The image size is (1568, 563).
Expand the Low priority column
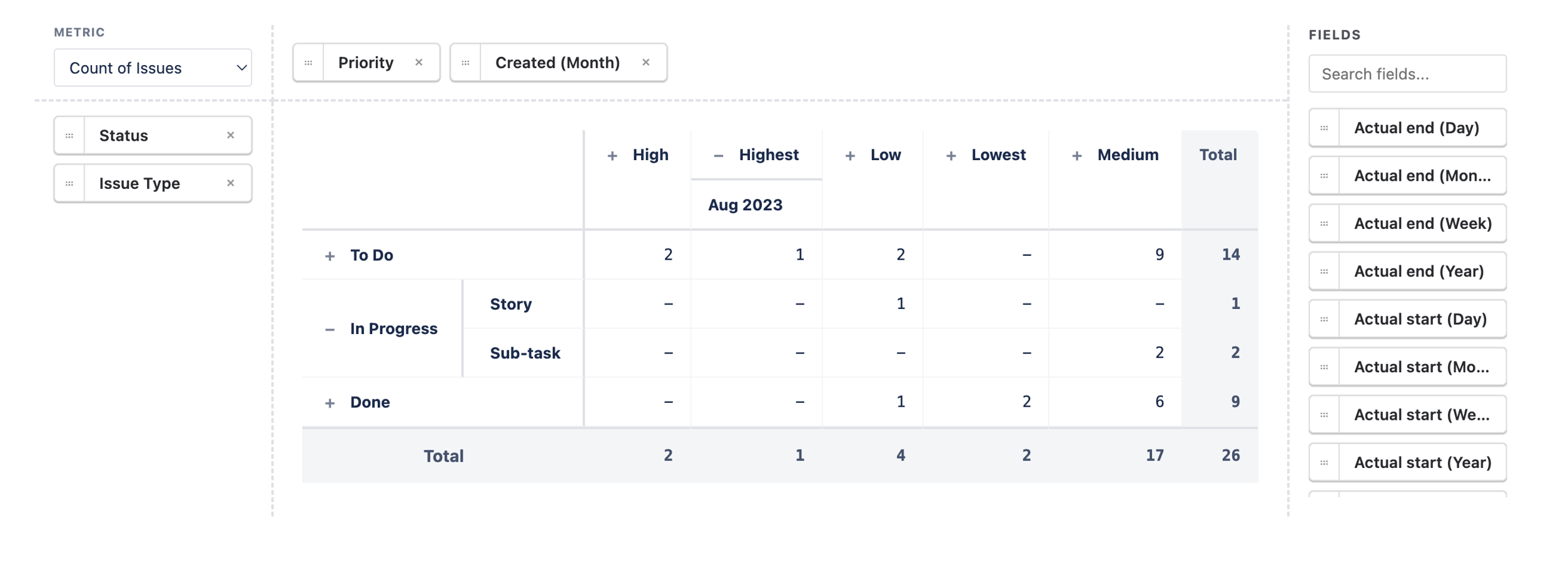pos(850,156)
